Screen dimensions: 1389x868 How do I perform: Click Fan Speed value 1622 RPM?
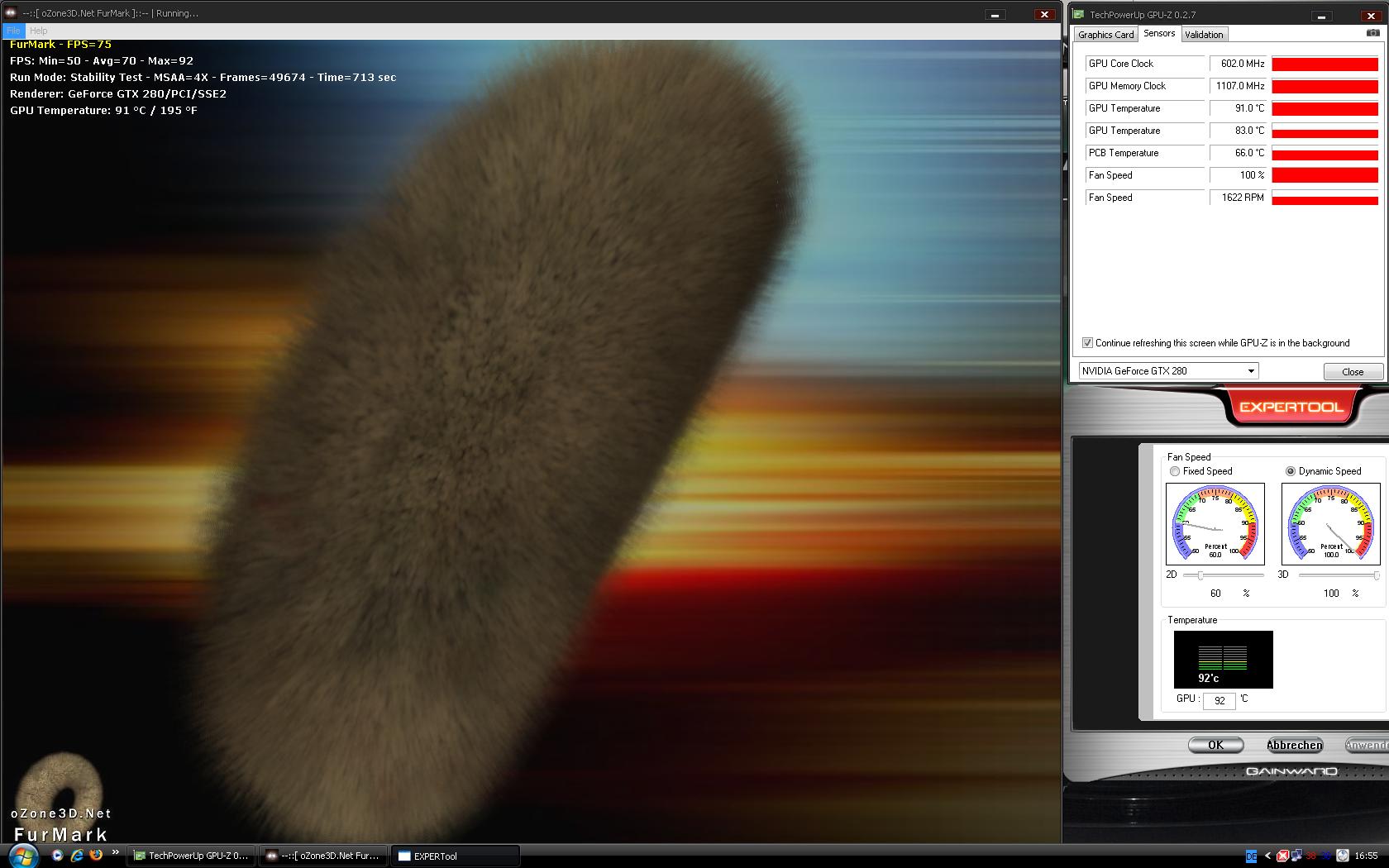(1239, 198)
